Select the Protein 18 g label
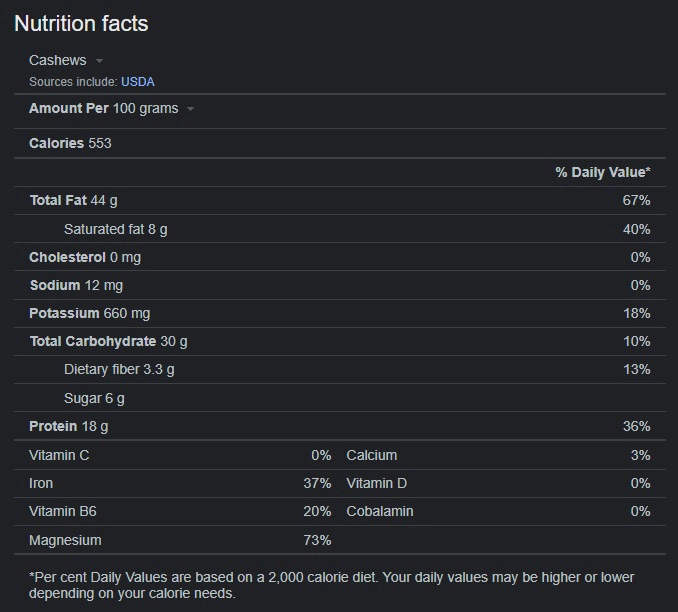The width and height of the screenshot is (678, 612). pos(68,426)
